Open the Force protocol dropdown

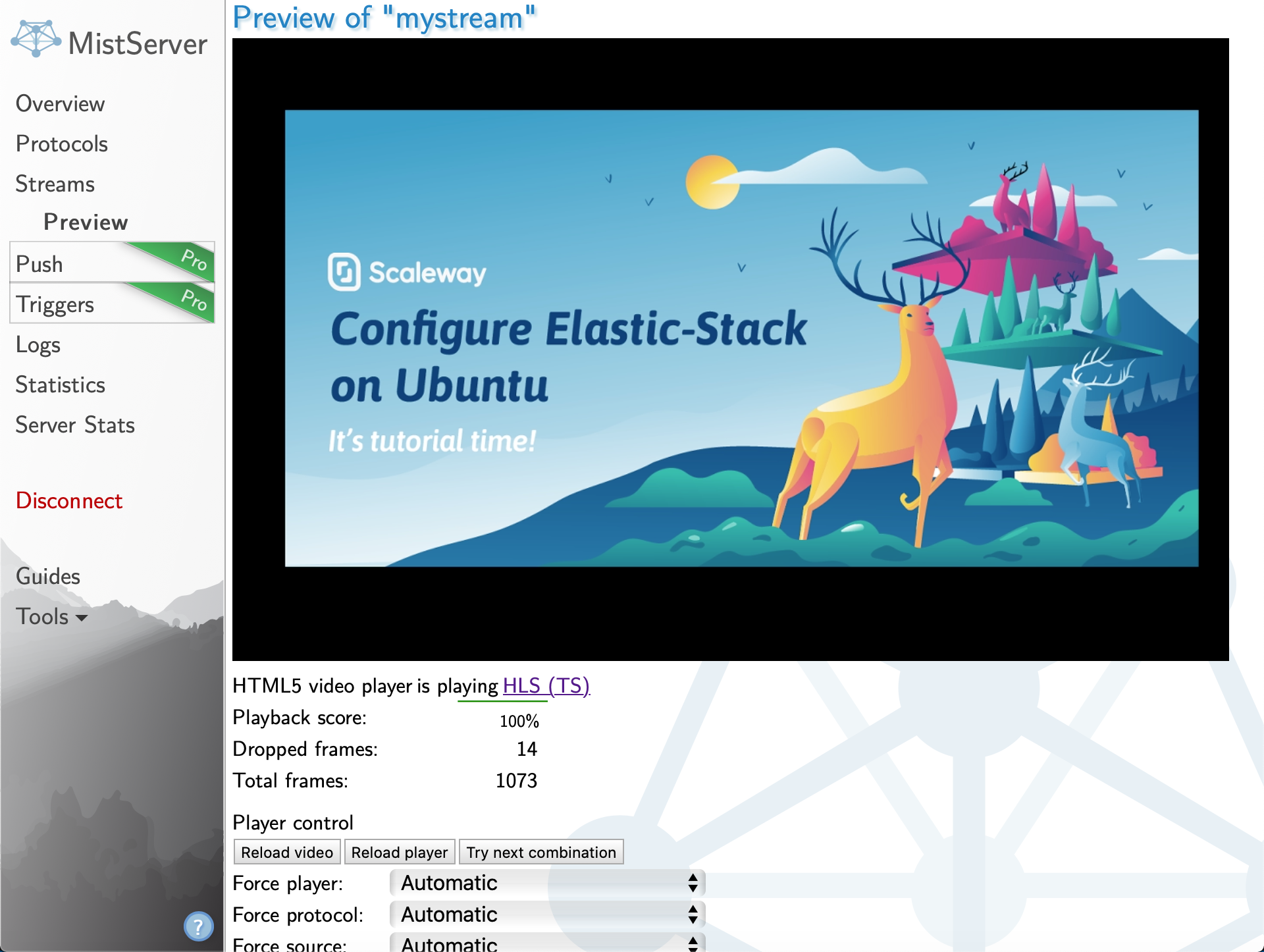pos(546,914)
